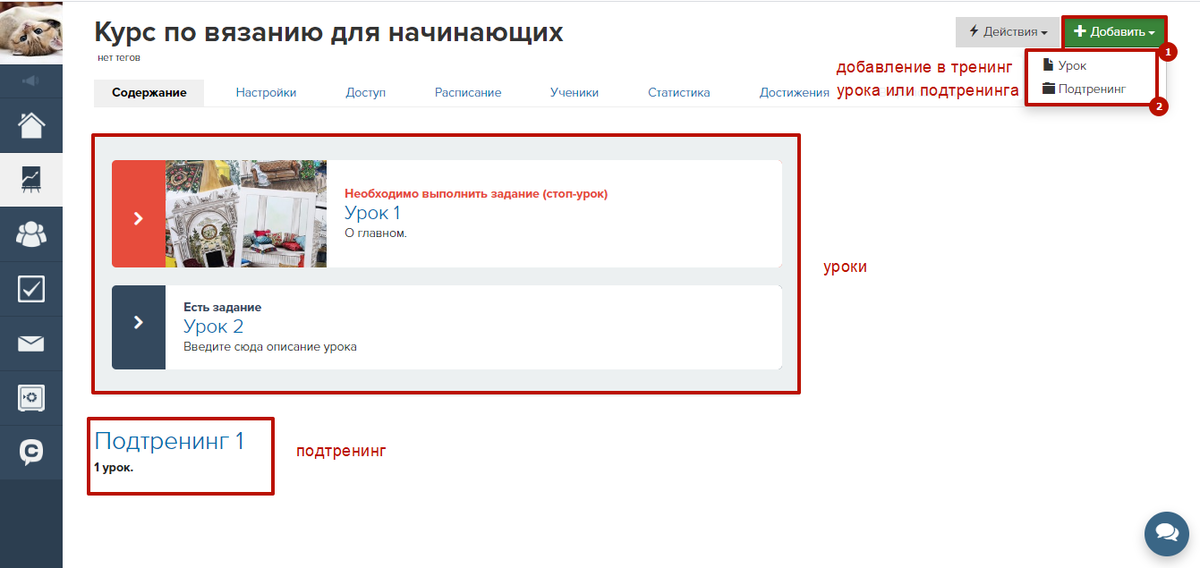Switch to the Расписание tab
Viewport: 1200px width, 568px height.
pyautogui.click(x=468, y=93)
